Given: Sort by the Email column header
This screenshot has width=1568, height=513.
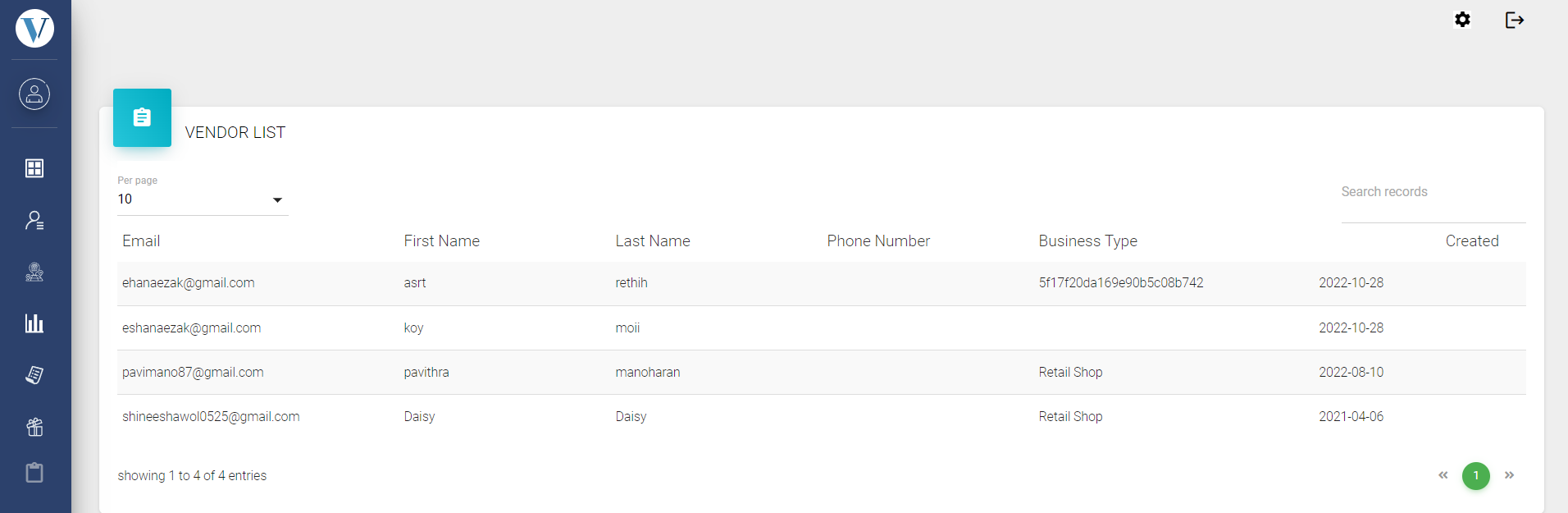Looking at the screenshot, I should (x=141, y=241).
